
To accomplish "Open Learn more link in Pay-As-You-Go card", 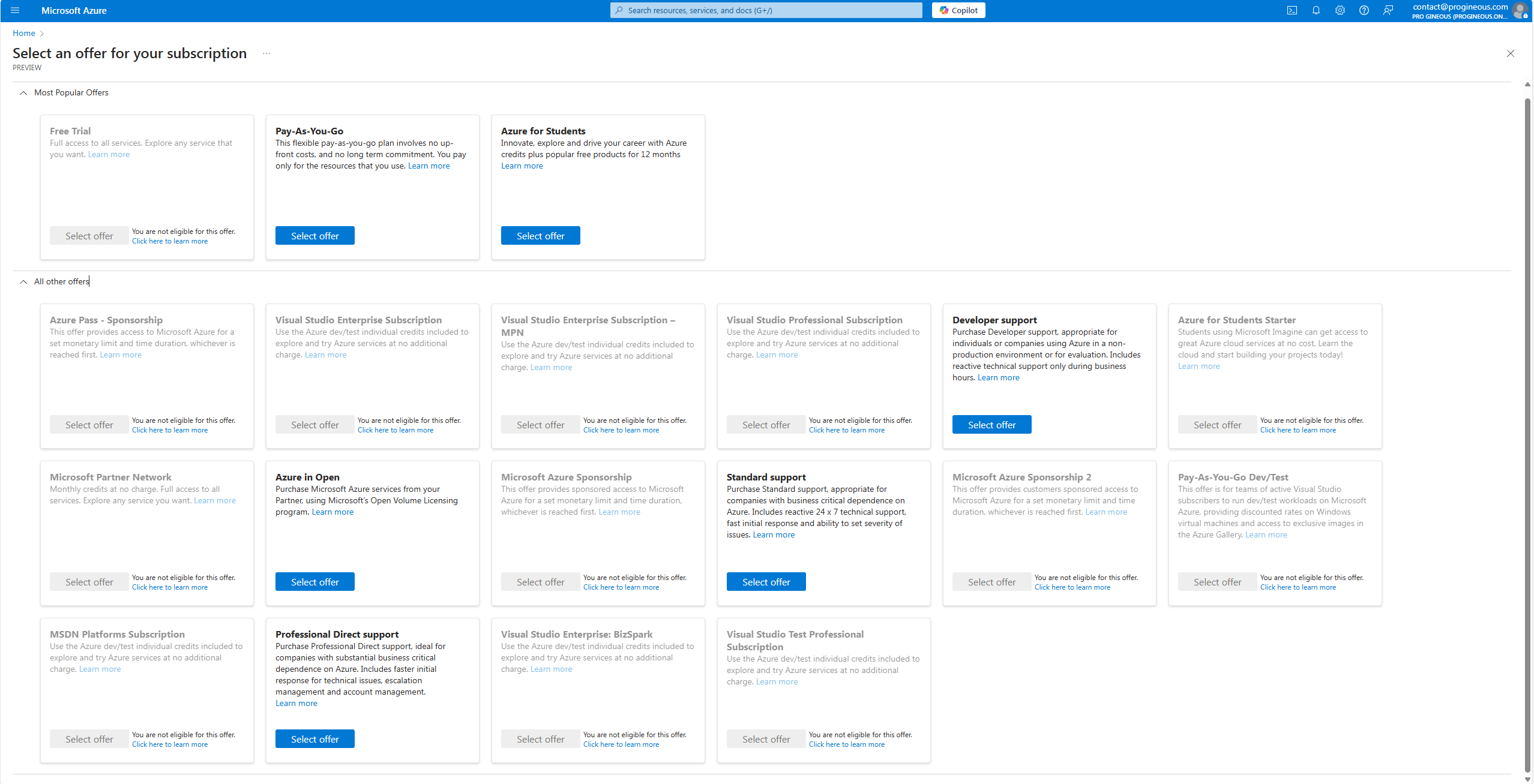I will [429, 166].
